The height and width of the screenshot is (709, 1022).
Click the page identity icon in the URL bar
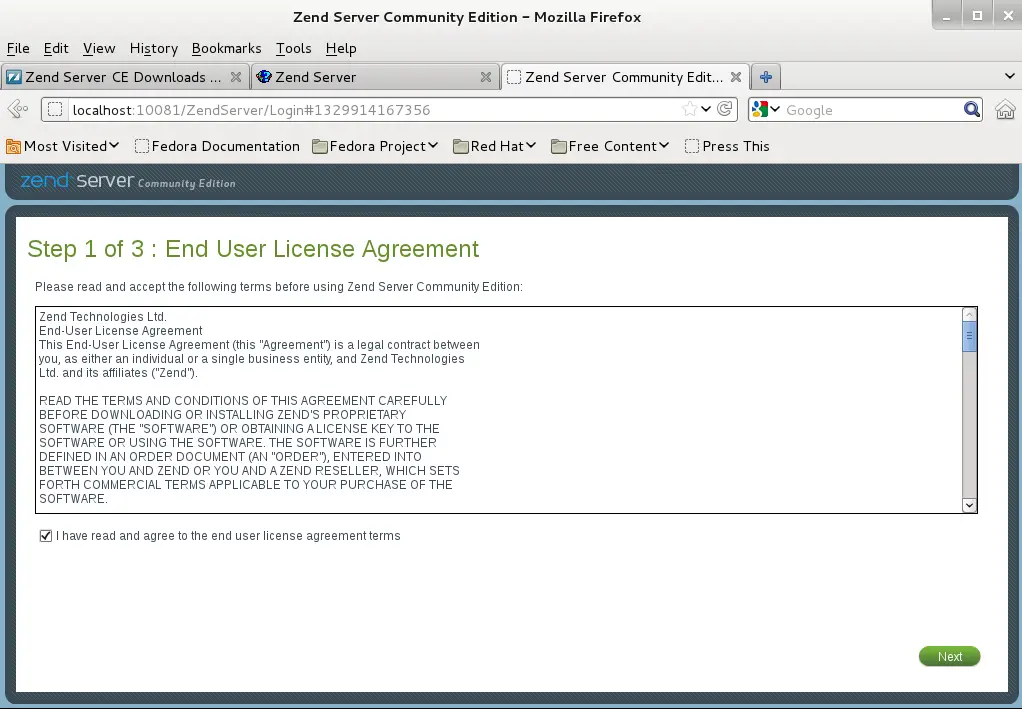[55, 109]
